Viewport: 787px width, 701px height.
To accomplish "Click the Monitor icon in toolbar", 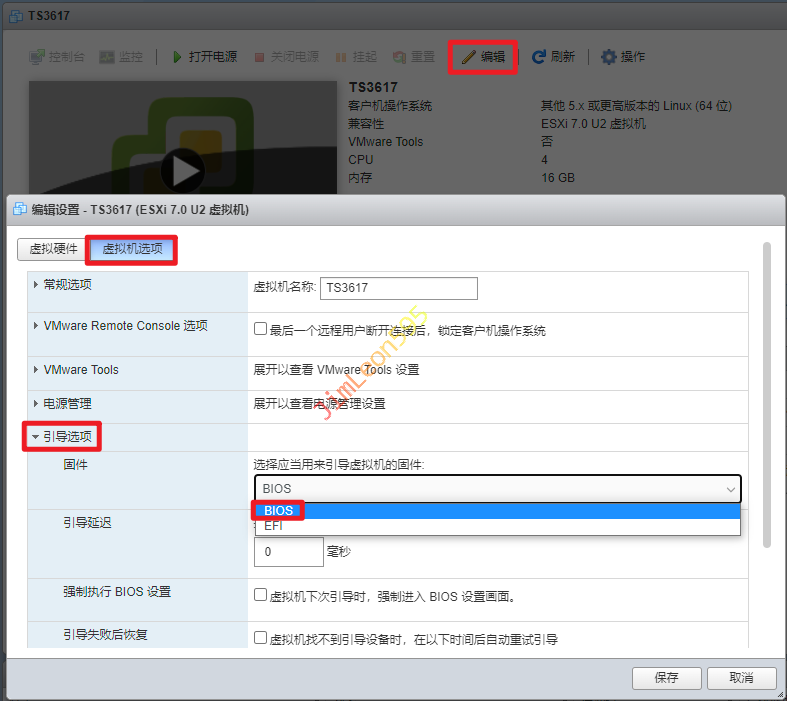I will (x=107, y=57).
